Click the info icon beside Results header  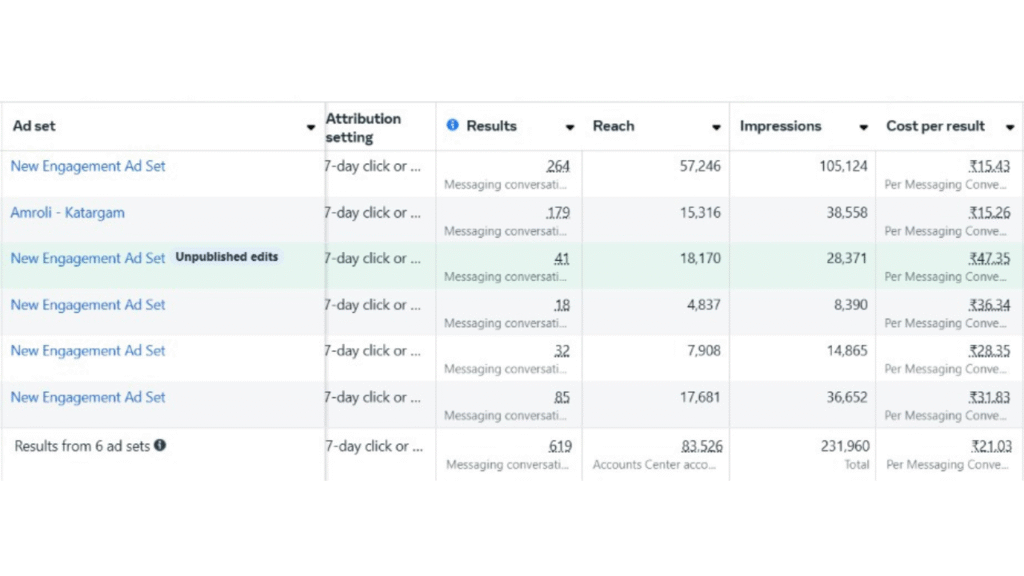point(453,126)
